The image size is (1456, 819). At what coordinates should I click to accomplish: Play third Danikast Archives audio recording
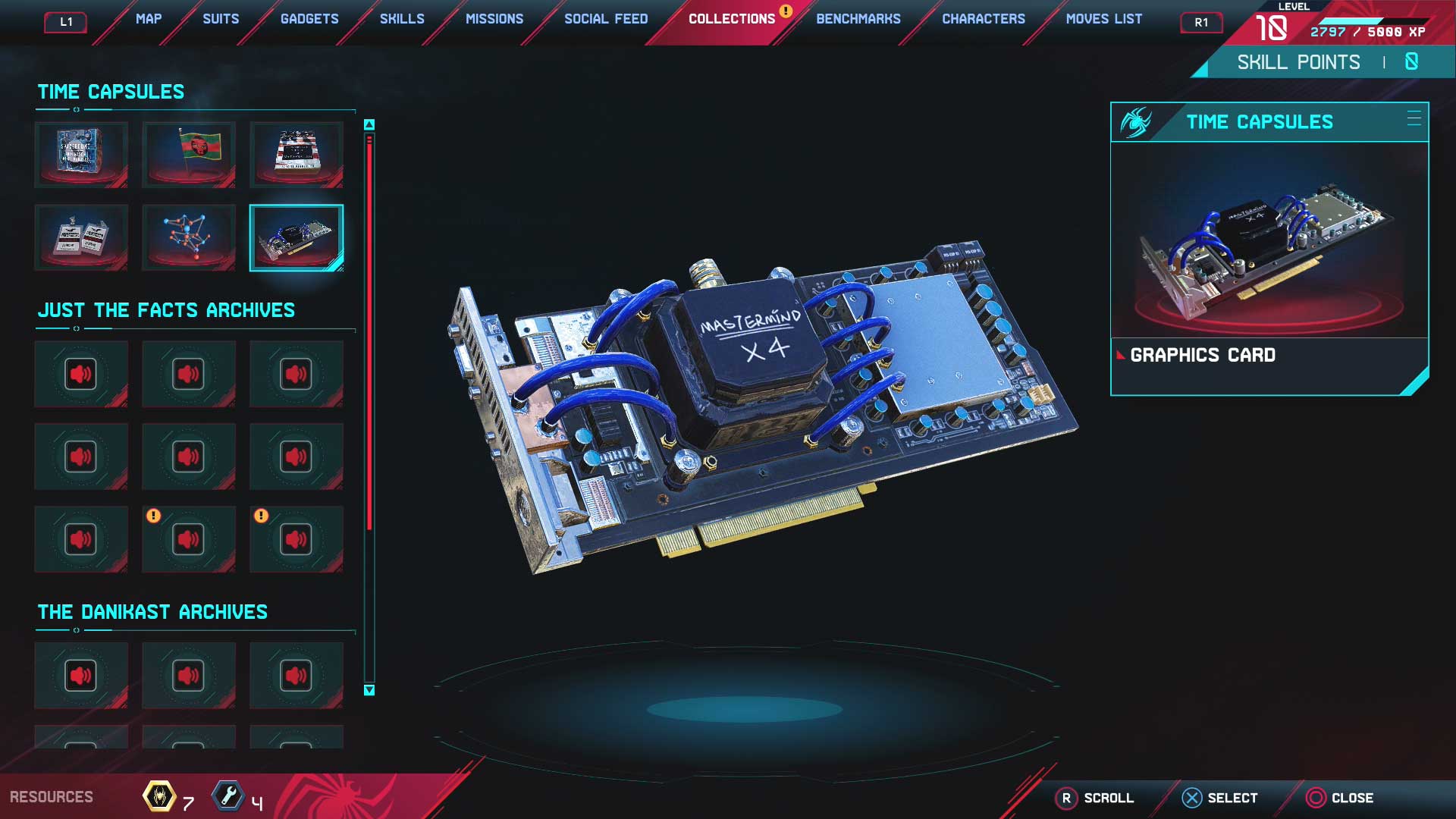297,676
